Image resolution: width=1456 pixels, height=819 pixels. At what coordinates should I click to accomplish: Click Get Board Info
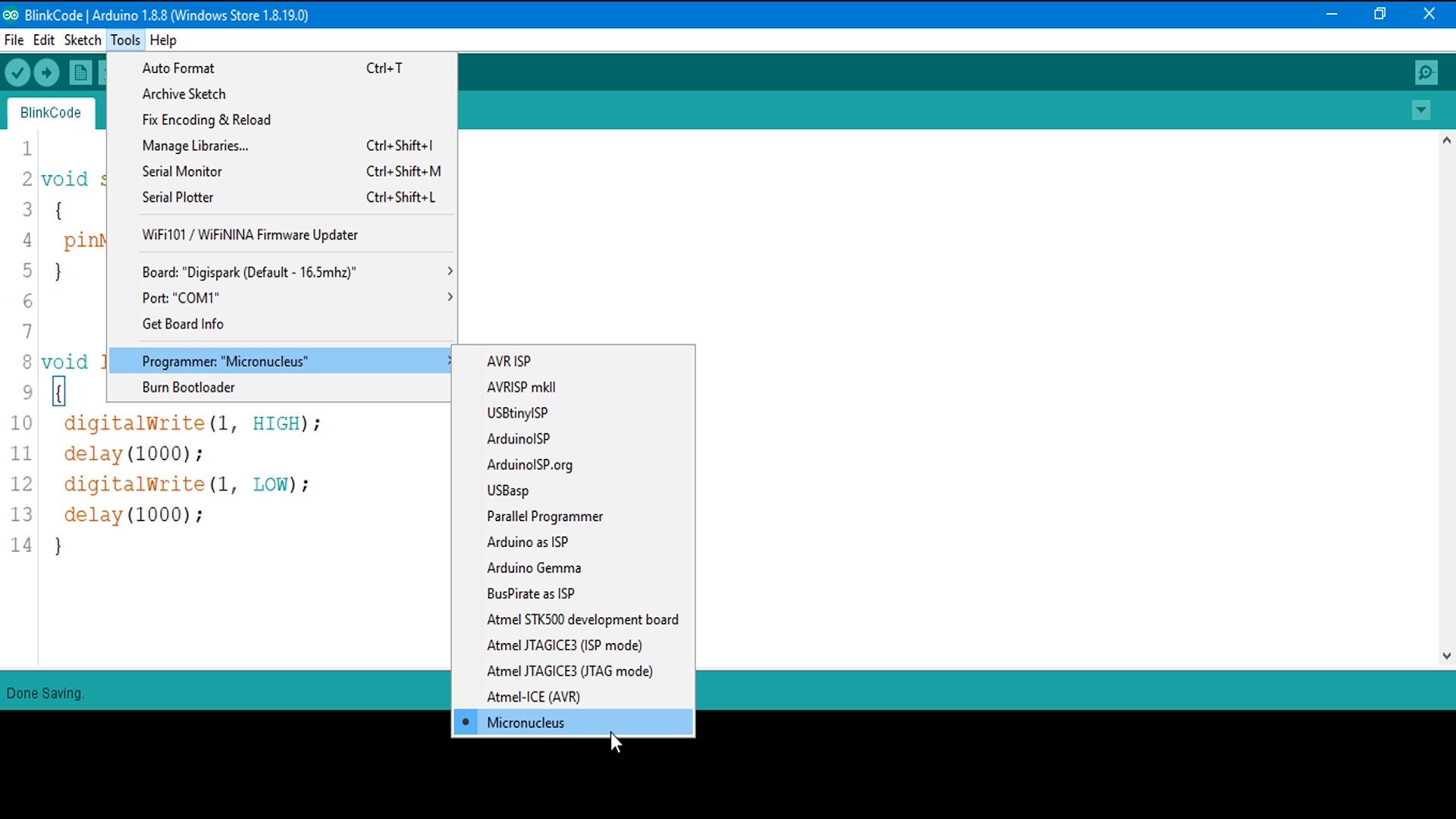coord(183,324)
